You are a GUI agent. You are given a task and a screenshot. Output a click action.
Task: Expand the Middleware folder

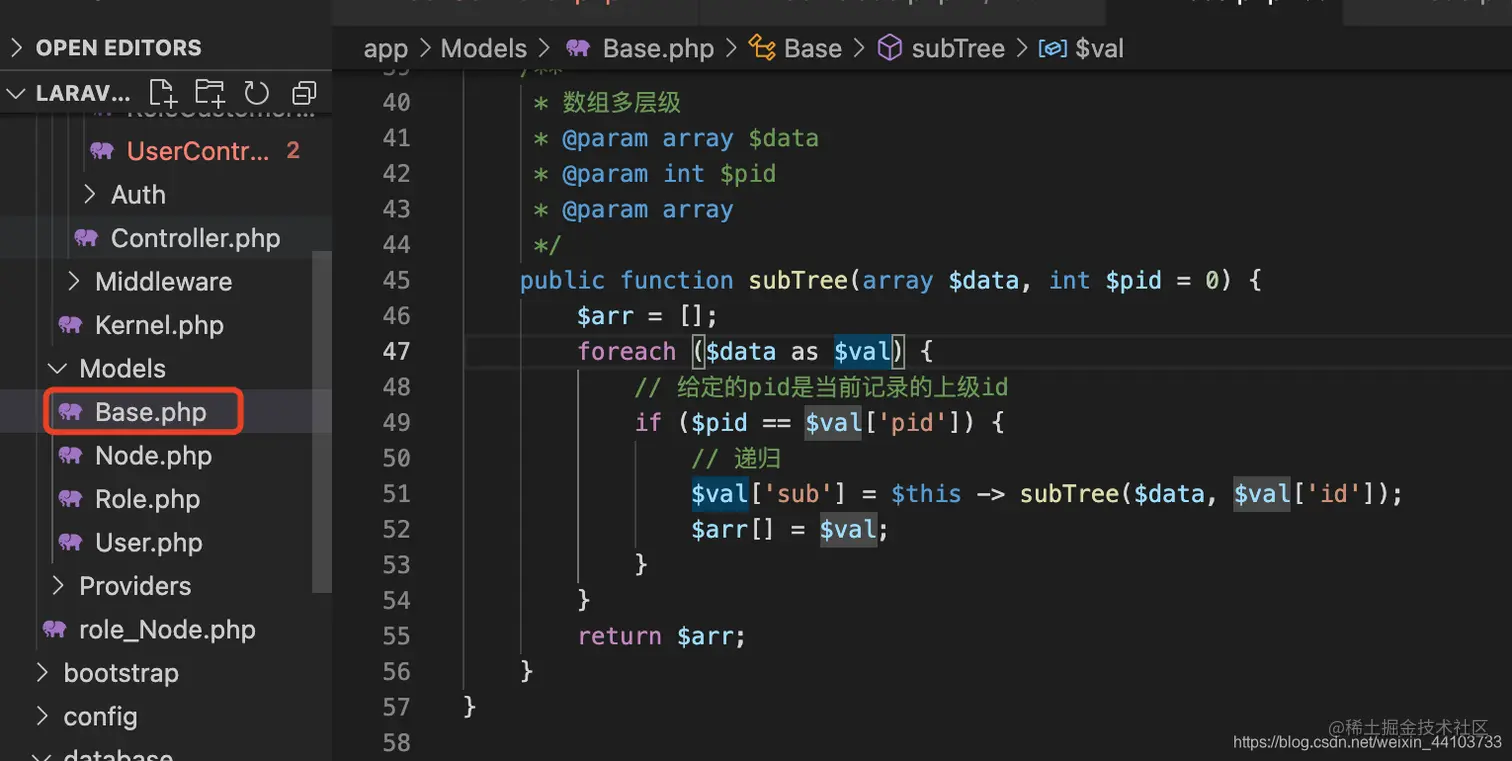click(73, 281)
